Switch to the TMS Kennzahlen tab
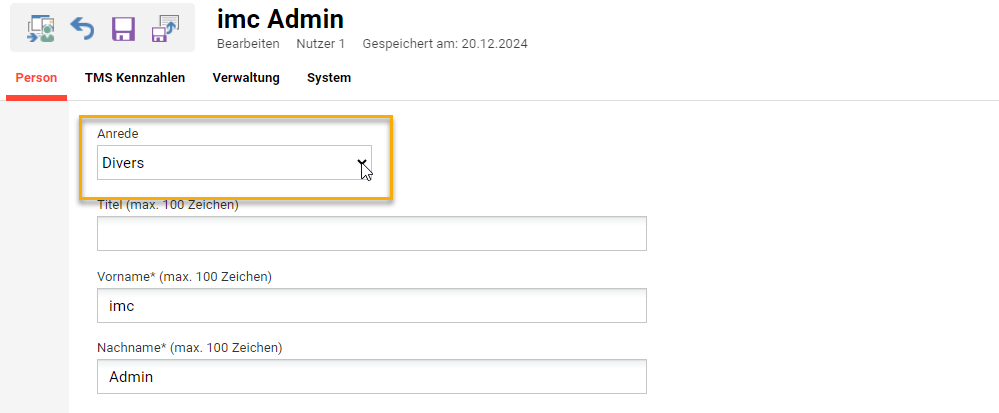Viewport: 999px width, 413px height. (135, 78)
